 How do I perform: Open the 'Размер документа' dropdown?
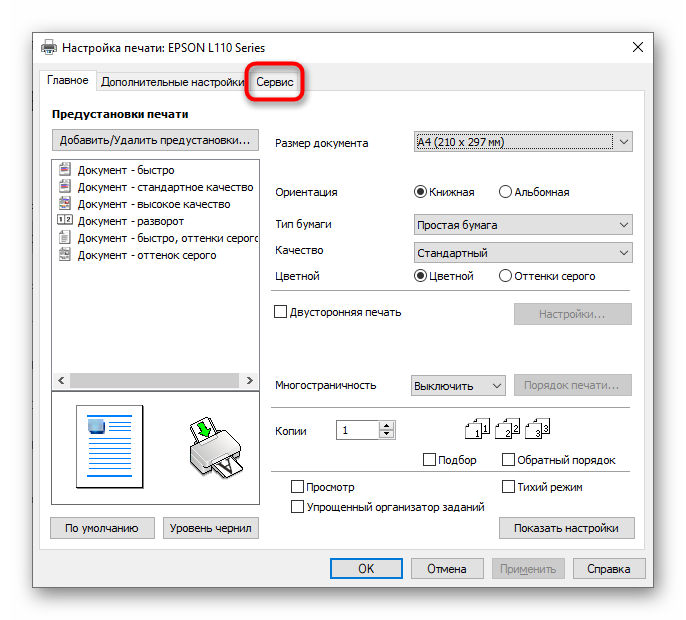523,142
